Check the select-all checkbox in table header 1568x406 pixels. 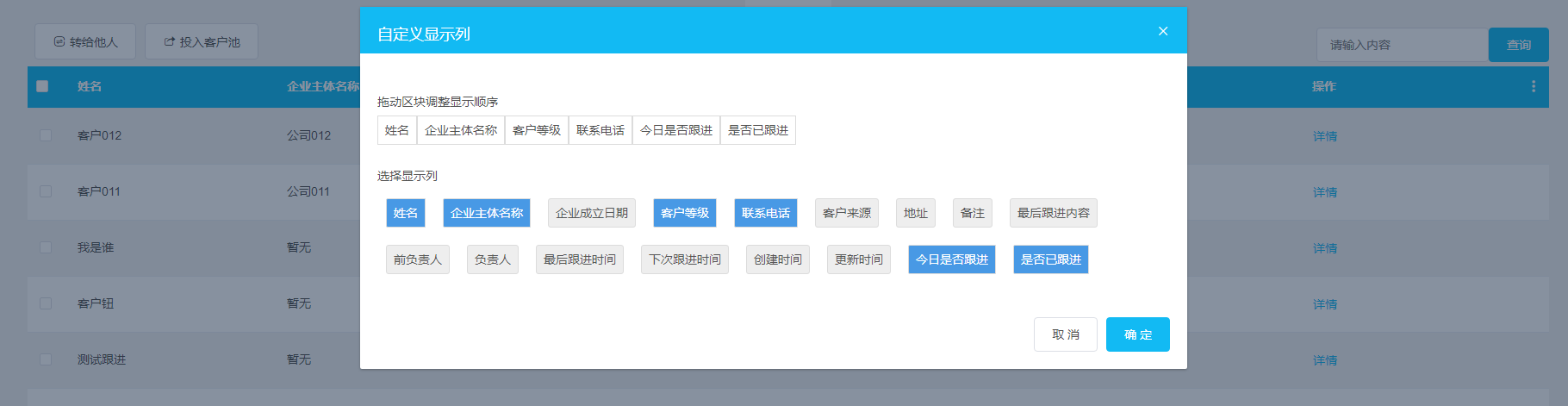coord(42,86)
